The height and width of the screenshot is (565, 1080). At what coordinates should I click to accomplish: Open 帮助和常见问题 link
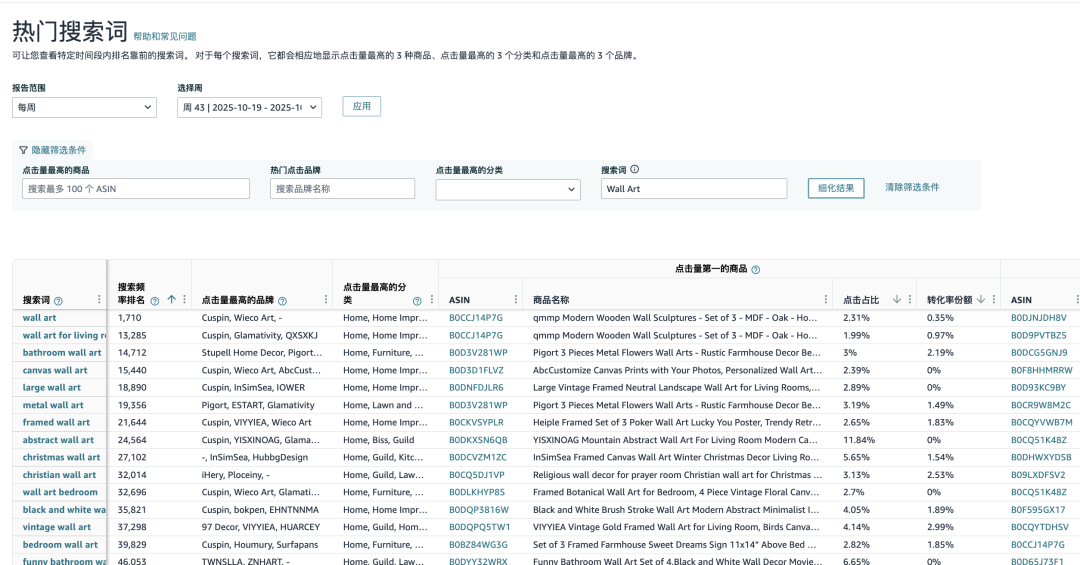pos(165,37)
